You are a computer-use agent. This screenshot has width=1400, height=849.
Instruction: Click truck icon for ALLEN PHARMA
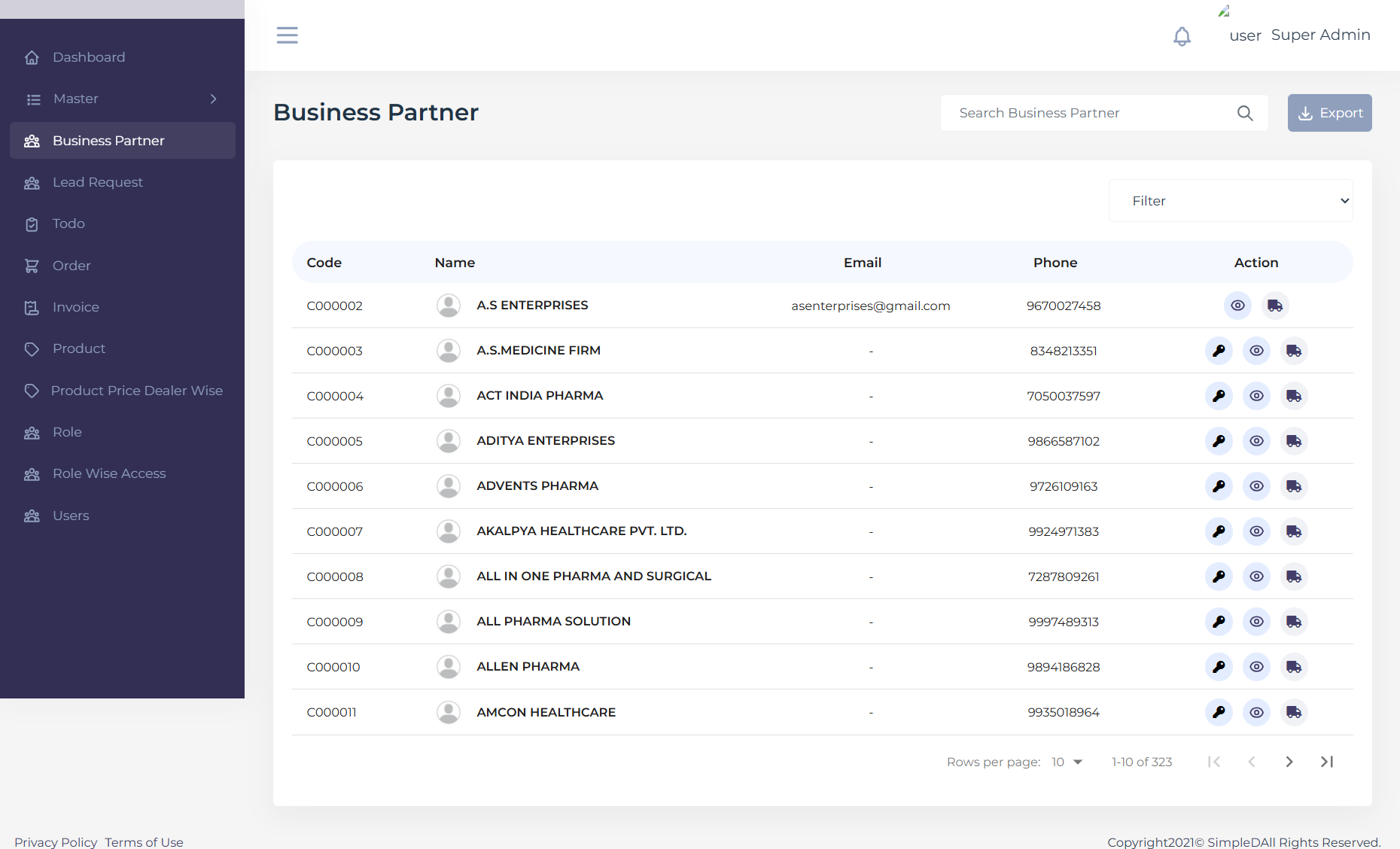(1294, 667)
